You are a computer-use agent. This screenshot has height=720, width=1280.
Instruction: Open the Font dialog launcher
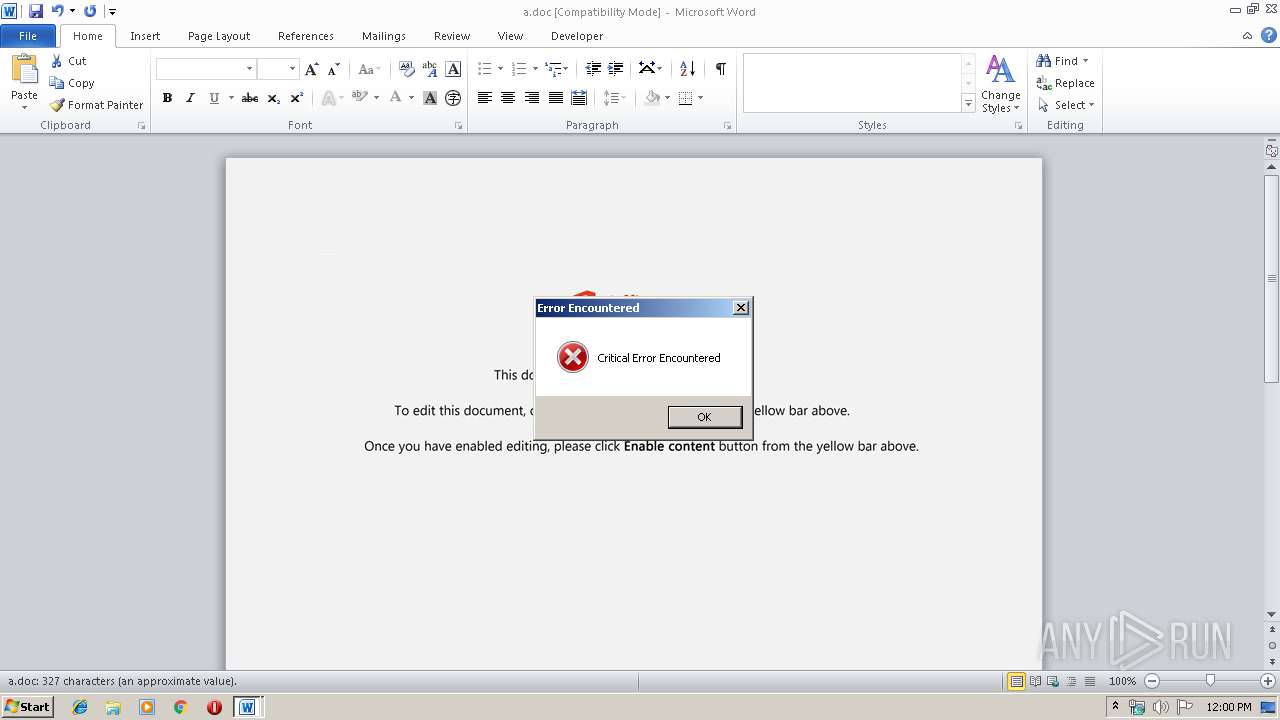(459, 126)
